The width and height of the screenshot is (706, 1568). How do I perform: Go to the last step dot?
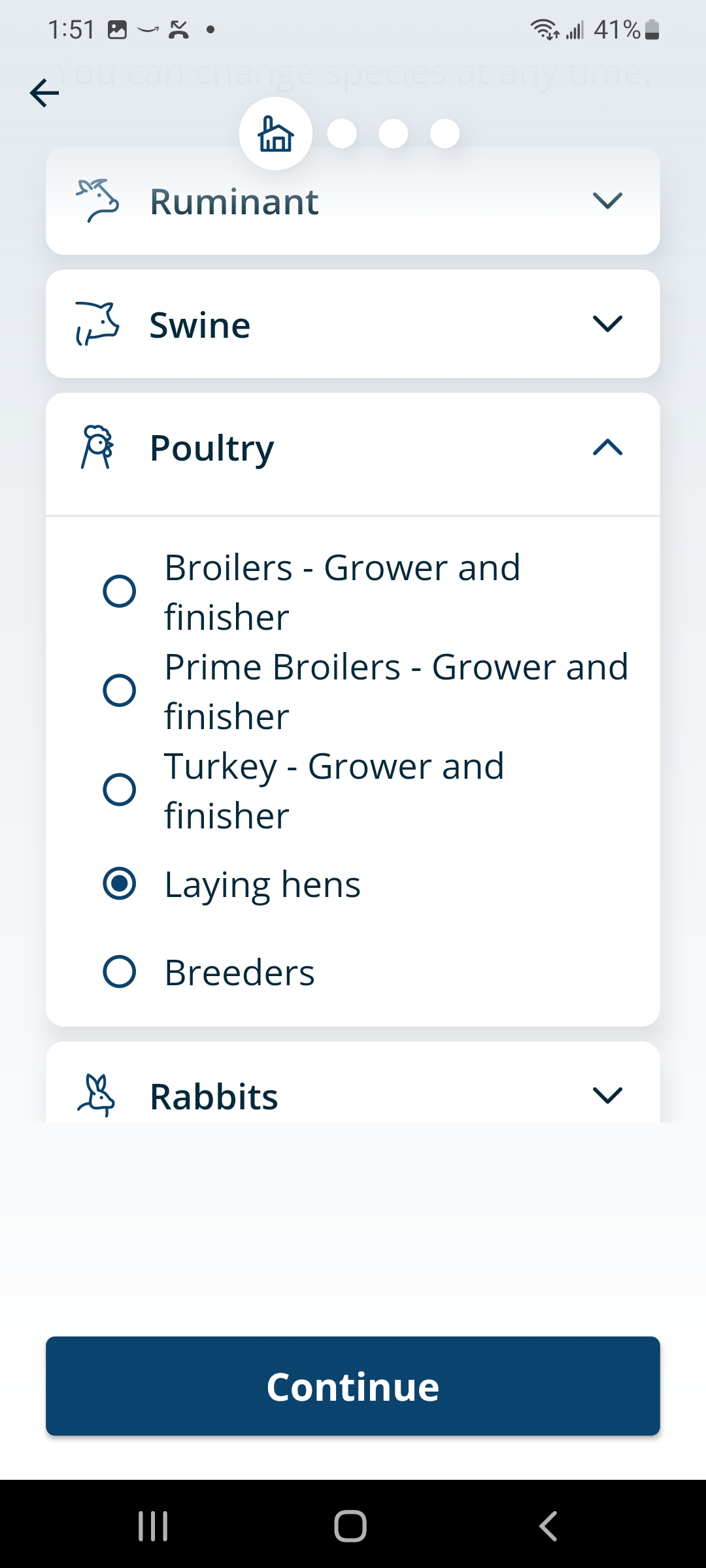click(445, 134)
